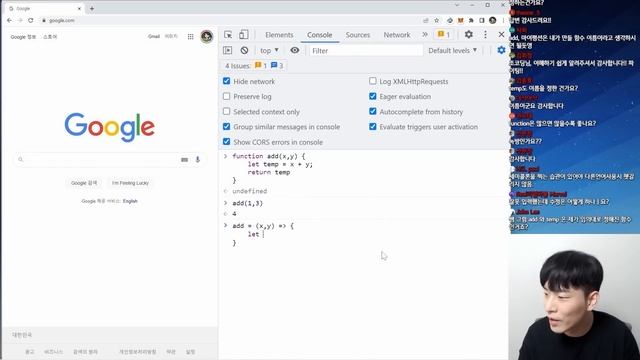Focus the Google search box

[x=109, y=160]
